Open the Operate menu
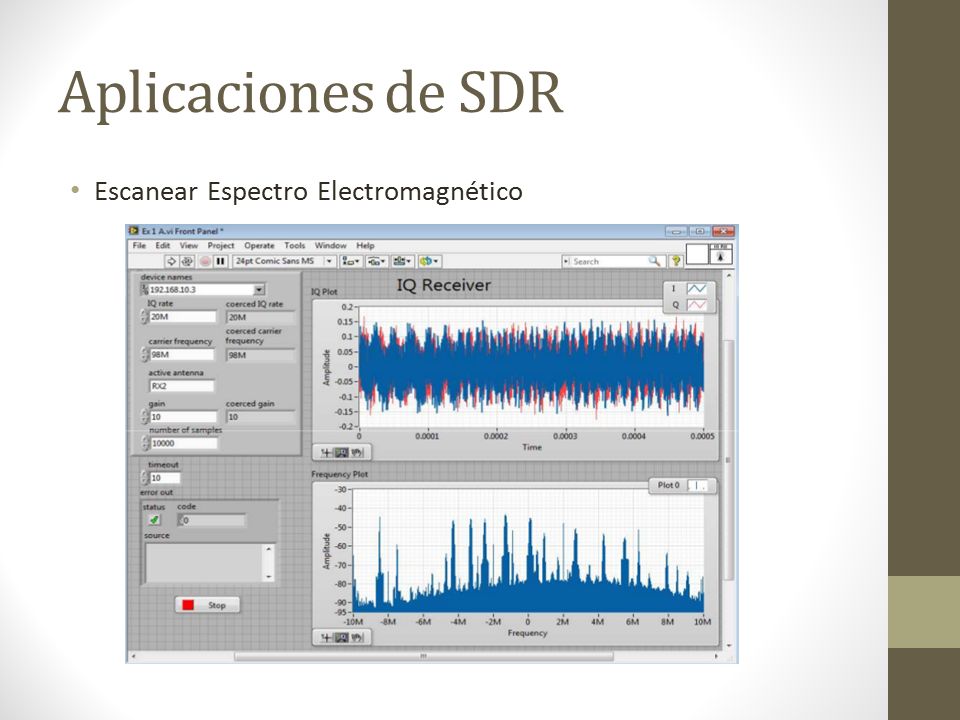The height and width of the screenshot is (720, 960). [259, 246]
